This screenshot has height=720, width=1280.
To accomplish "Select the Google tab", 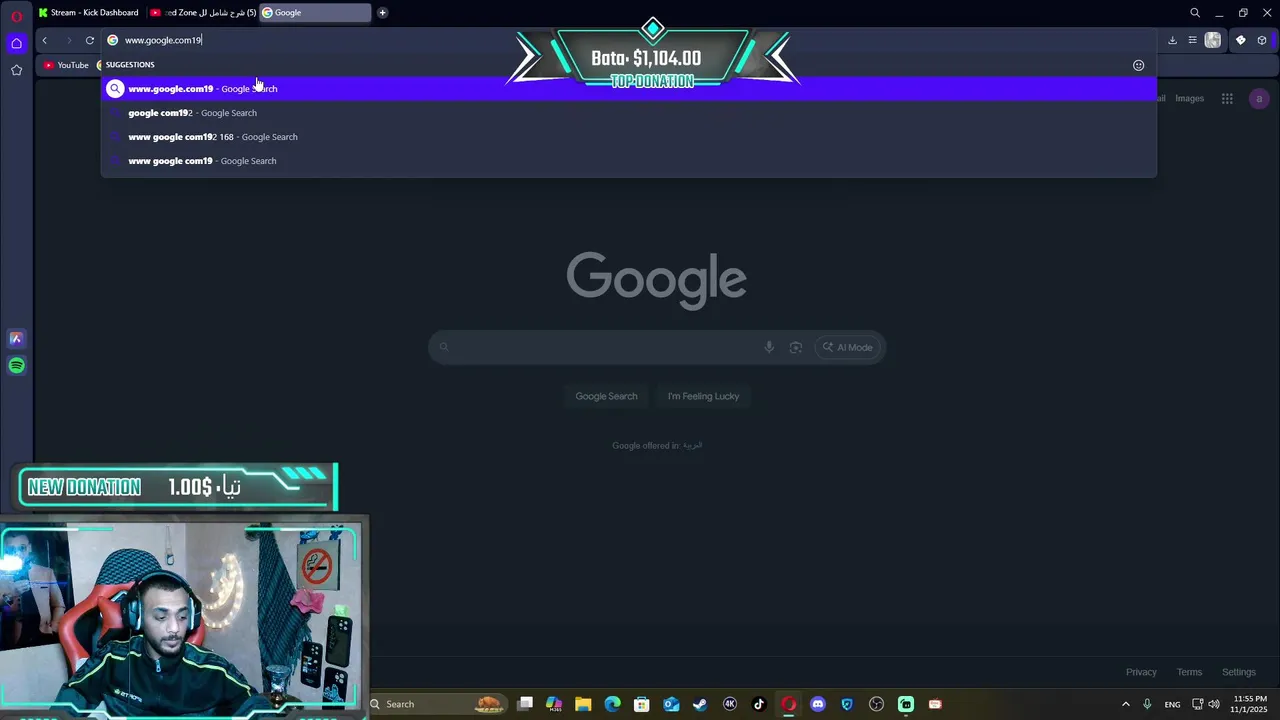I will click(x=314, y=13).
